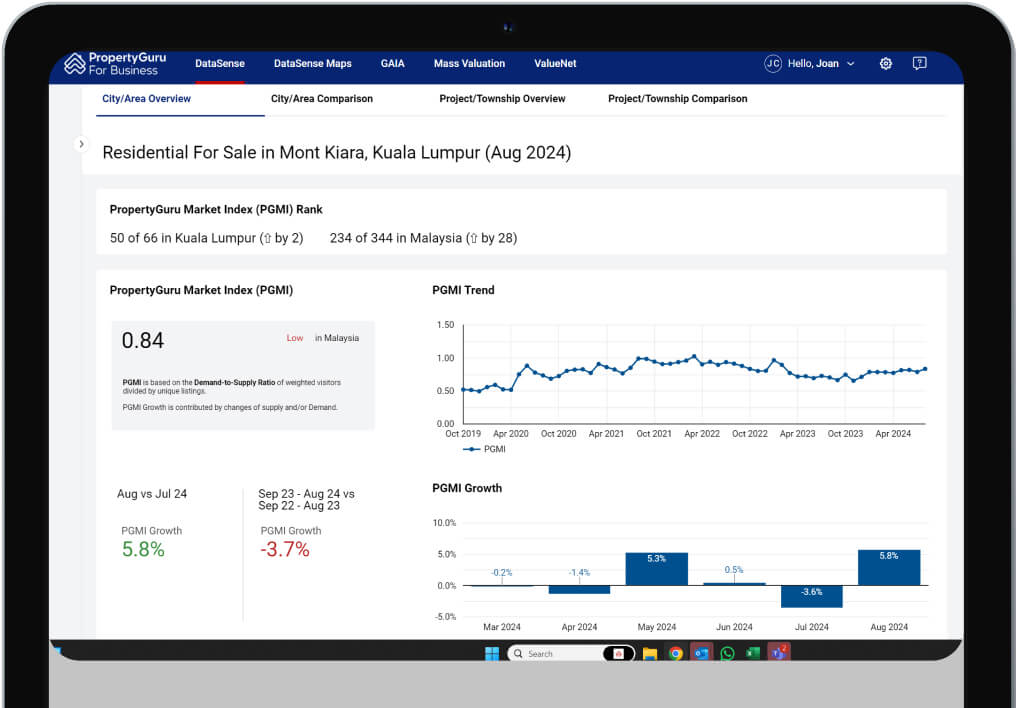The height and width of the screenshot is (708, 1016).
Task: Open WhatsApp from taskbar
Action: pos(727,654)
